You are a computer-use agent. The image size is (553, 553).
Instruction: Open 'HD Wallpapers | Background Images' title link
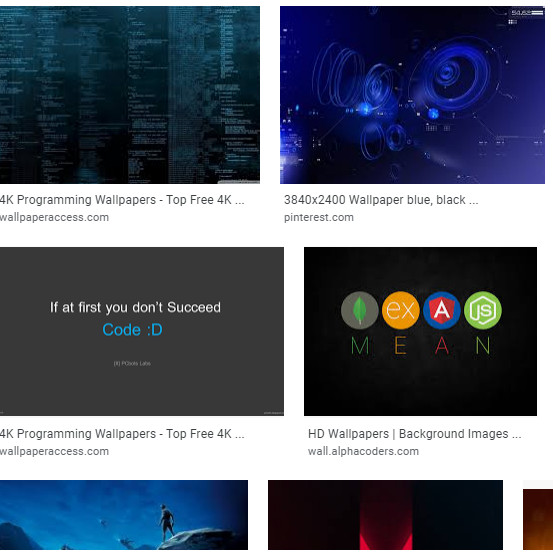[414, 433]
